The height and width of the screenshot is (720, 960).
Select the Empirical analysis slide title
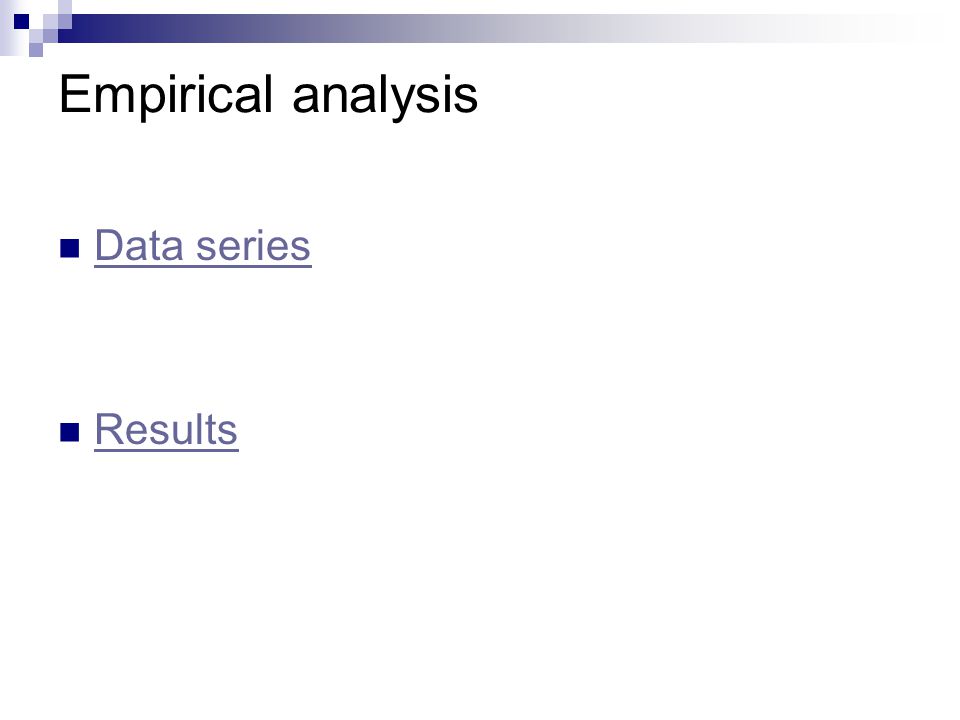(268, 95)
